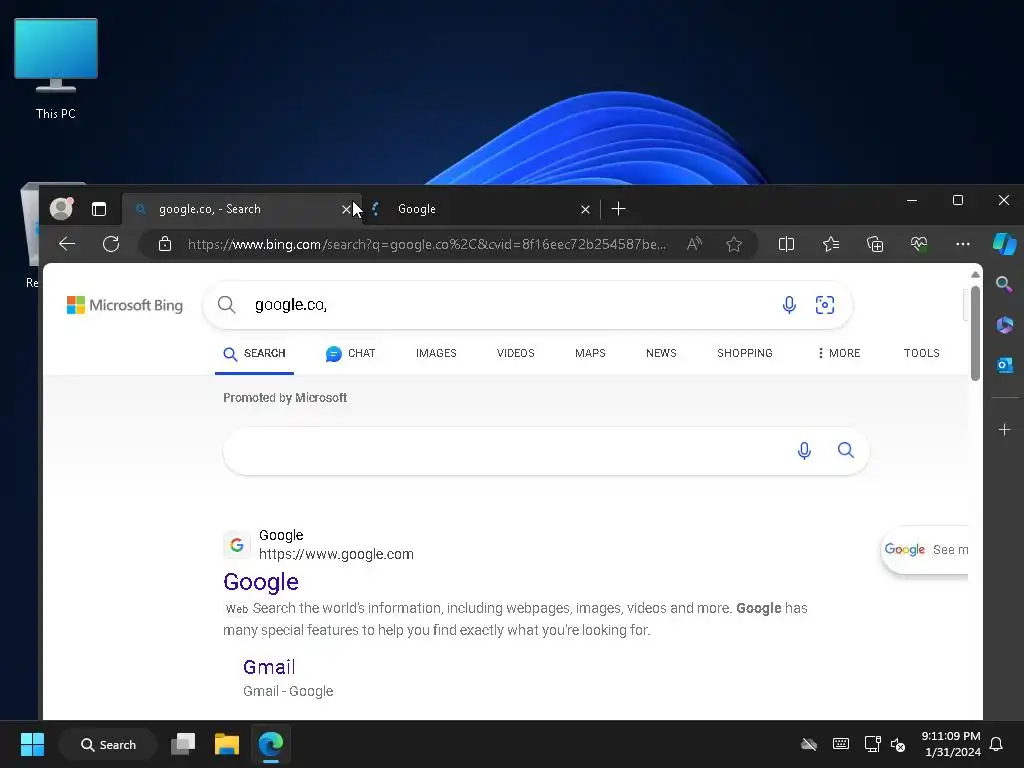Open the taskbar clock and date

(x=951, y=744)
